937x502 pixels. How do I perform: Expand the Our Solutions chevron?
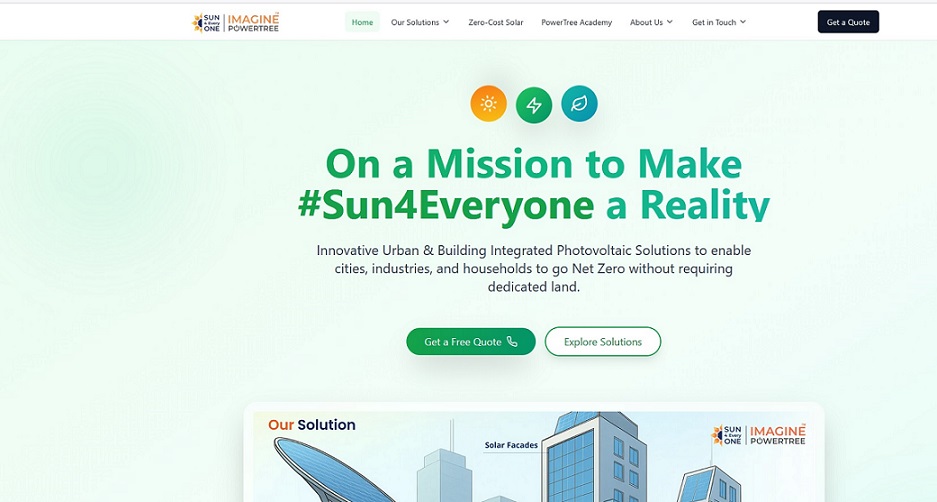pos(446,22)
